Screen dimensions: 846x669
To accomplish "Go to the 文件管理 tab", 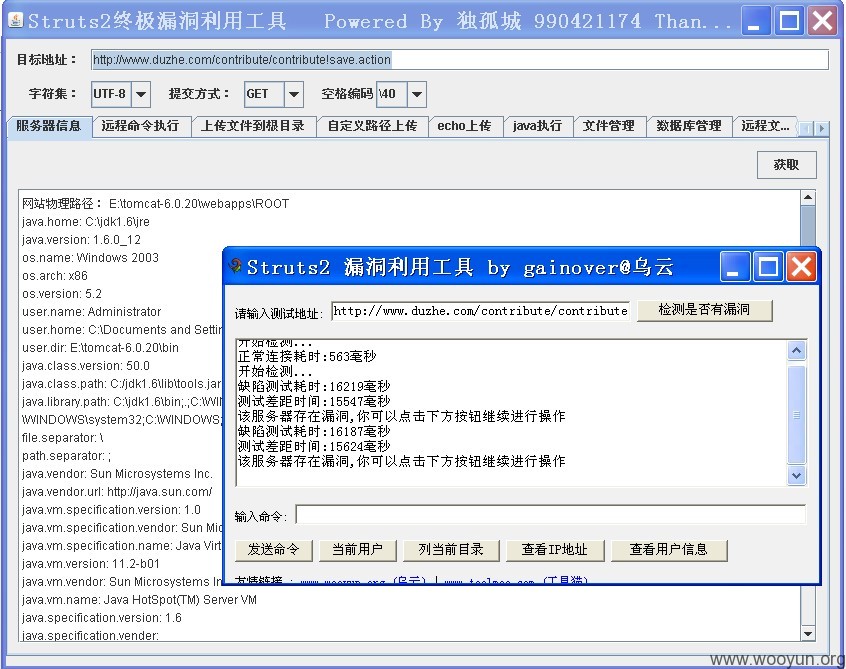I will click(609, 126).
